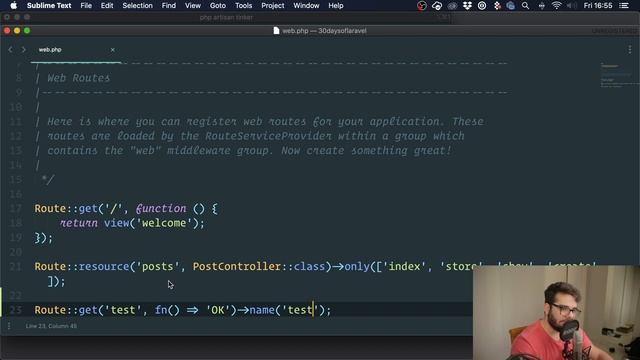Select the web.php tab
The image size is (640, 360).
pos(76,50)
